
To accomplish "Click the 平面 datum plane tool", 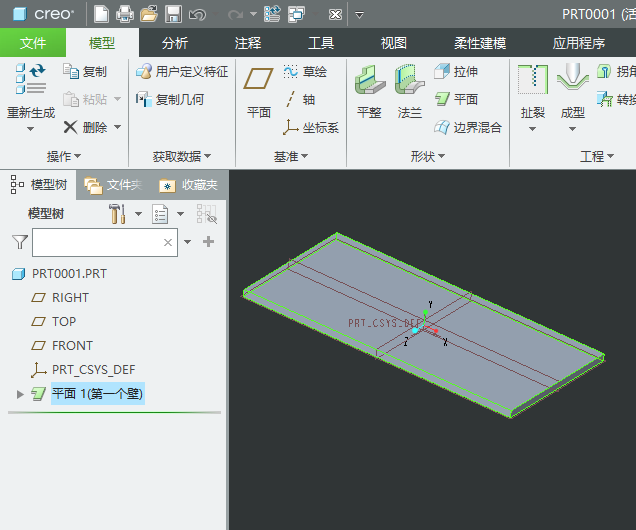I will [259, 93].
